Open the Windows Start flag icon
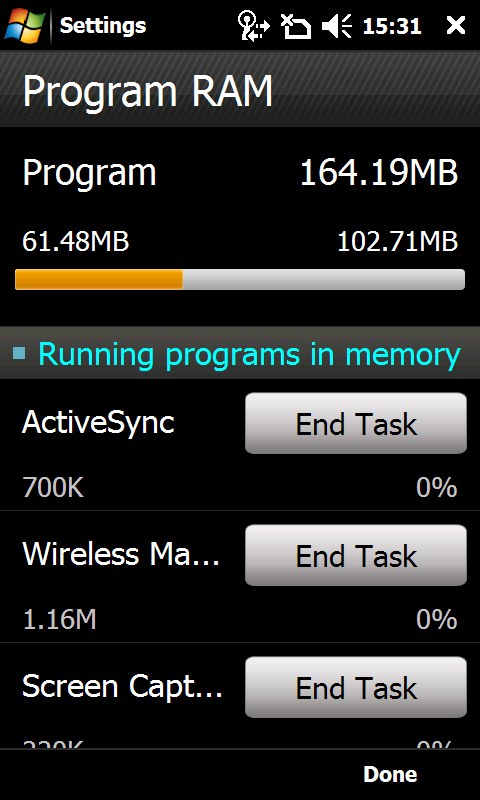The width and height of the screenshot is (480, 800). tap(24, 24)
